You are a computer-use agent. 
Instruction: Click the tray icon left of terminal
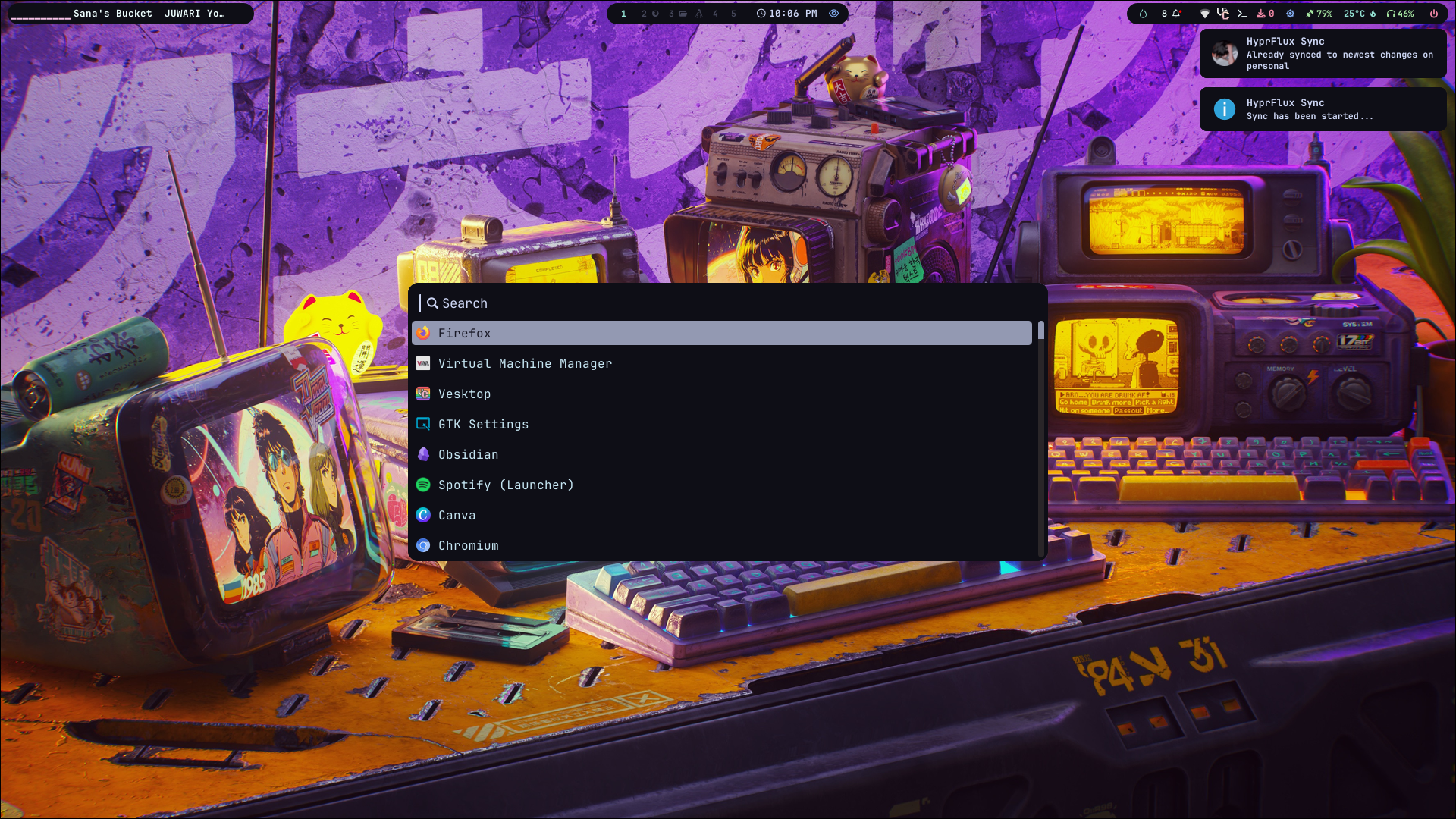point(1222,14)
